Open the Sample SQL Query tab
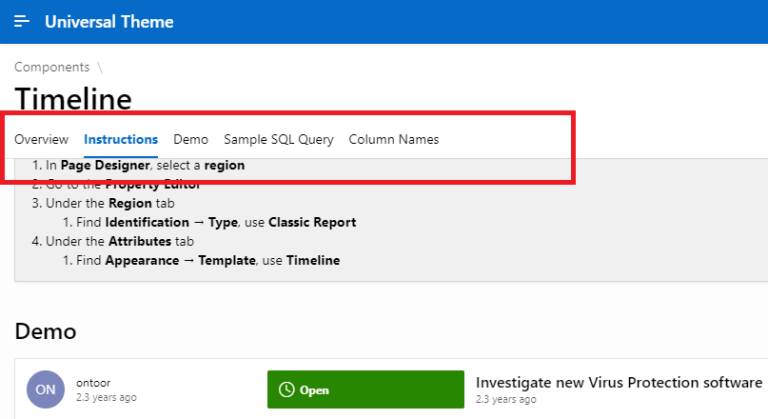This screenshot has height=419, width=768. tap(279, 140)
